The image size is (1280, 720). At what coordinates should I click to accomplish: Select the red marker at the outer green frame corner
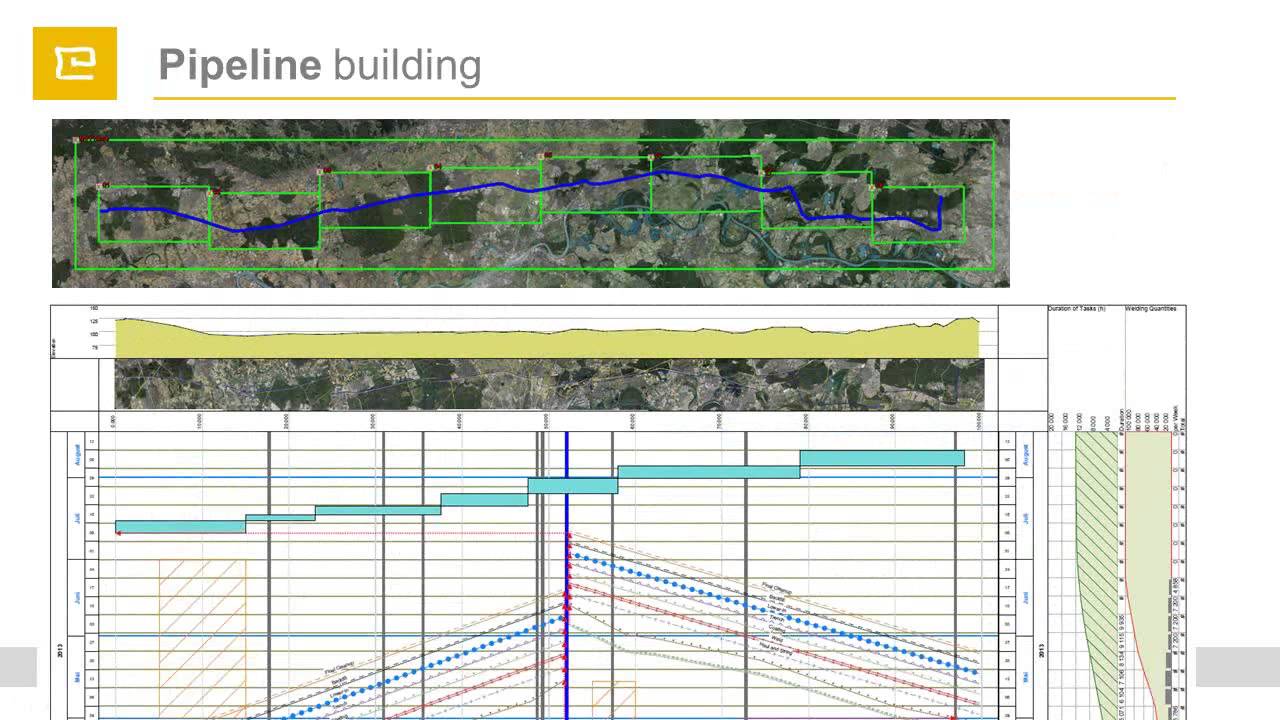pyautogui.click(x=77, y=140)
